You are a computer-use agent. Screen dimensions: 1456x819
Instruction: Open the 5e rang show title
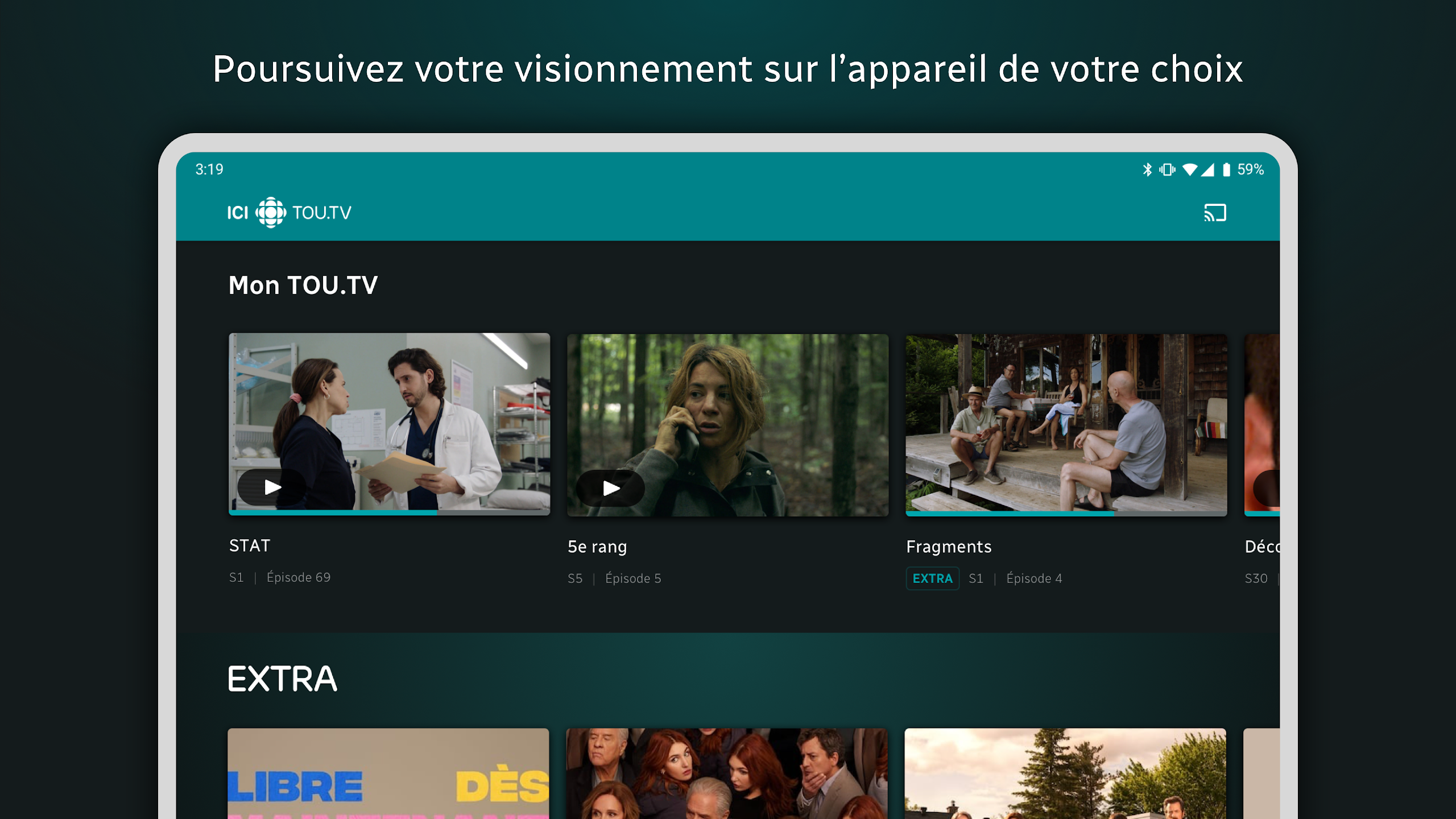point(597,547)
